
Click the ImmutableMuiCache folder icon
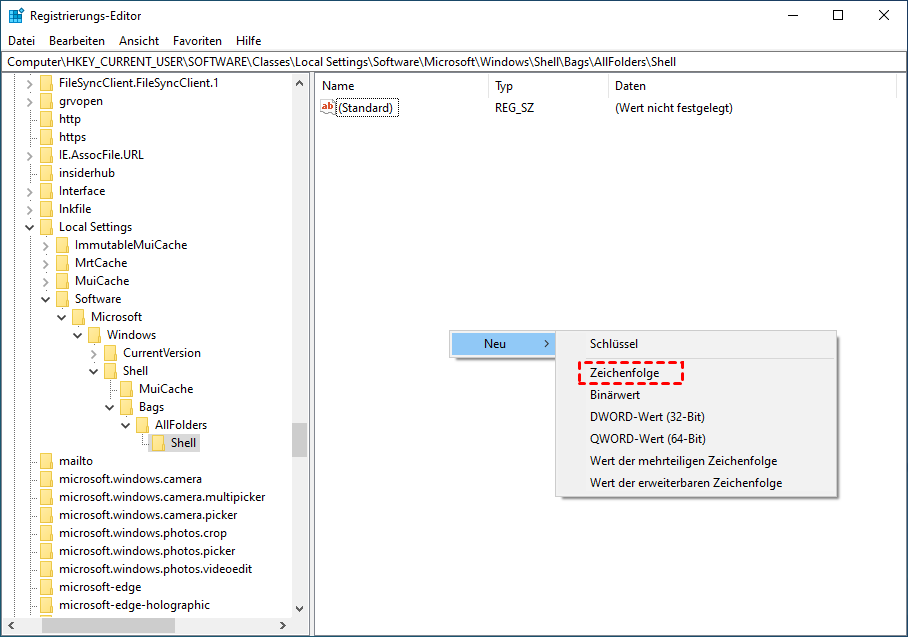[63, 245]
